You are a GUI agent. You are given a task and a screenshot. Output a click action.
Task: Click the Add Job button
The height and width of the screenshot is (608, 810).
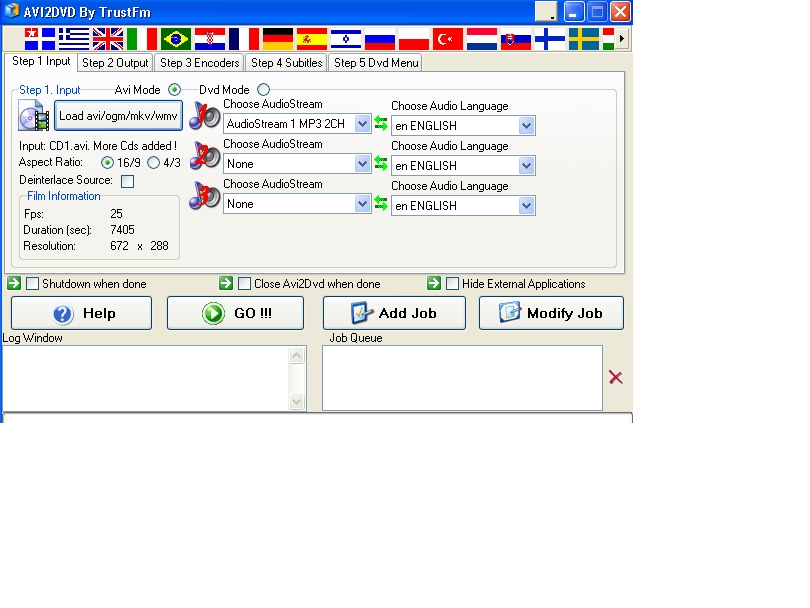click(394, 313)
